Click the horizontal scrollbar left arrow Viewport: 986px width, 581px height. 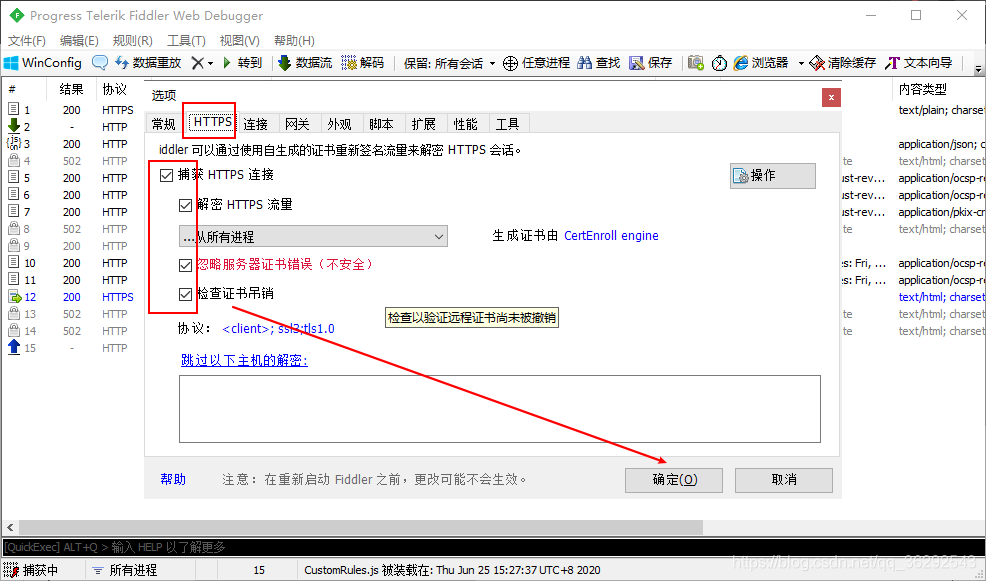tap(10, 527)
